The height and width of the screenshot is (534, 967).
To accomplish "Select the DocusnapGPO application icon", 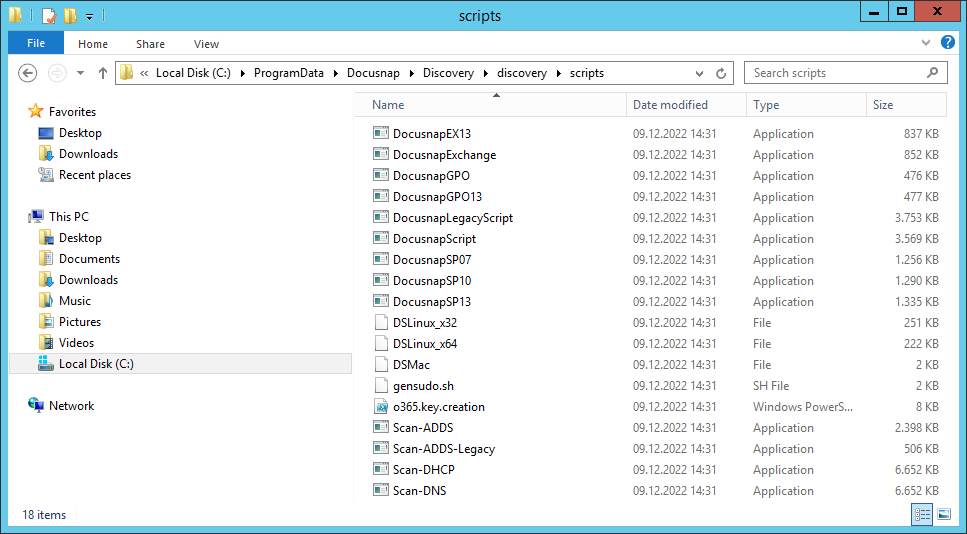I will [381, 175].
